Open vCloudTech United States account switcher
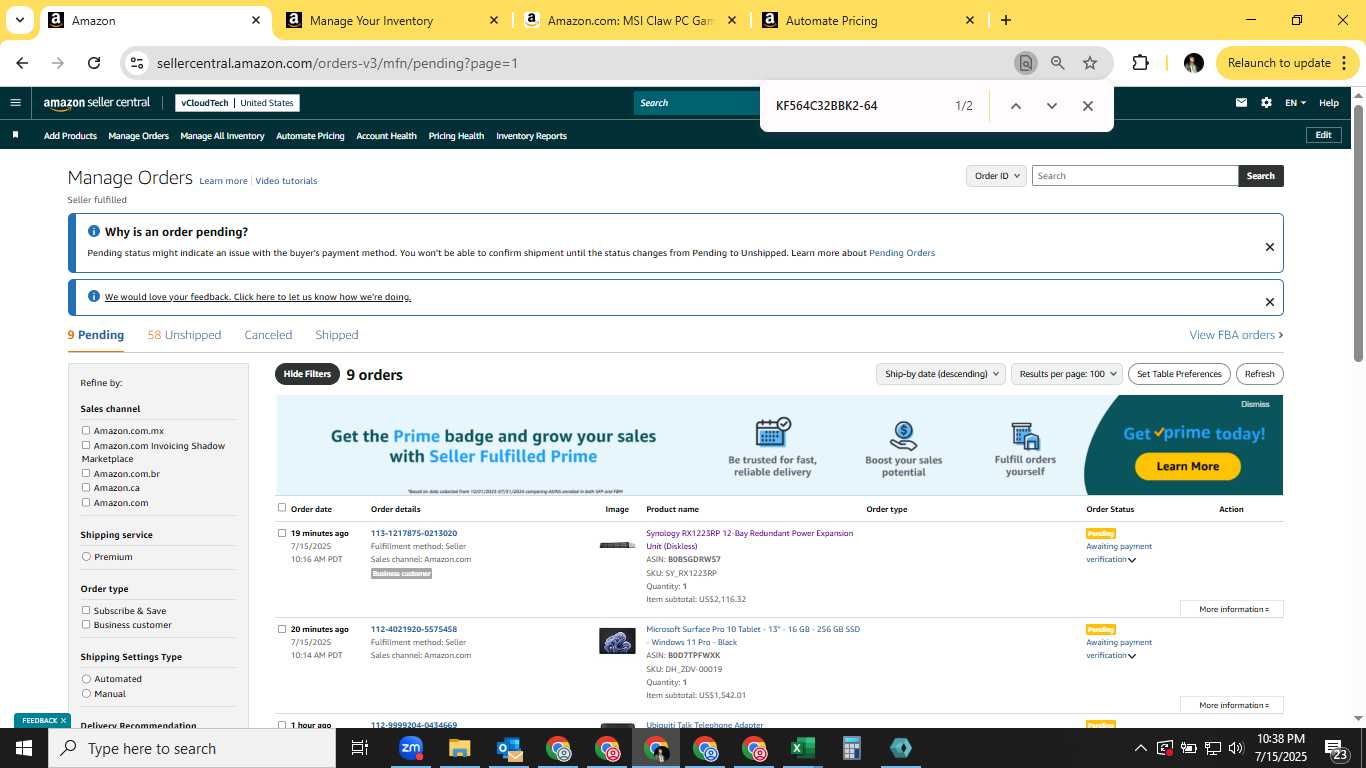 click(237, 103)
